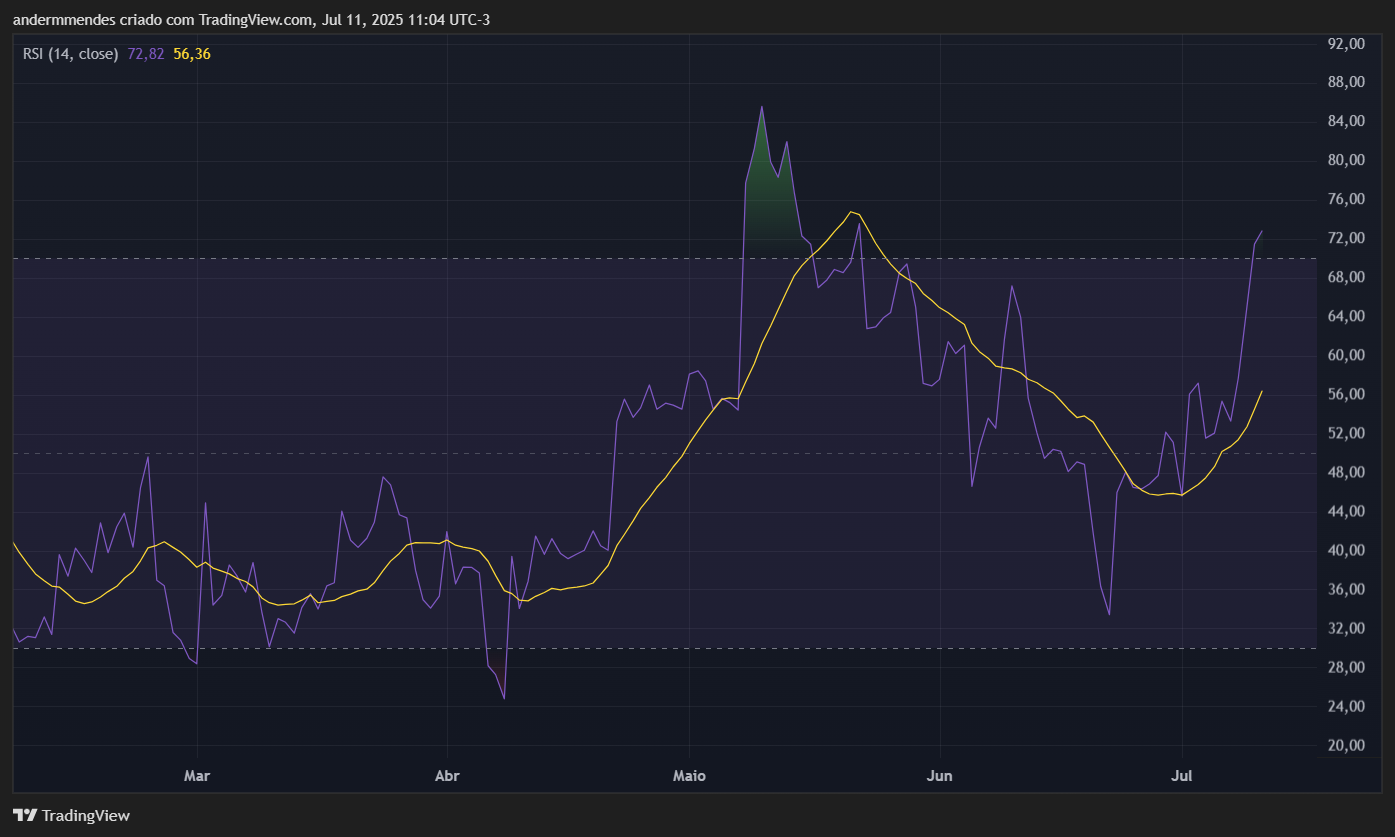
Task: Click the Abr label on time axis
Action: pos(446,775)
